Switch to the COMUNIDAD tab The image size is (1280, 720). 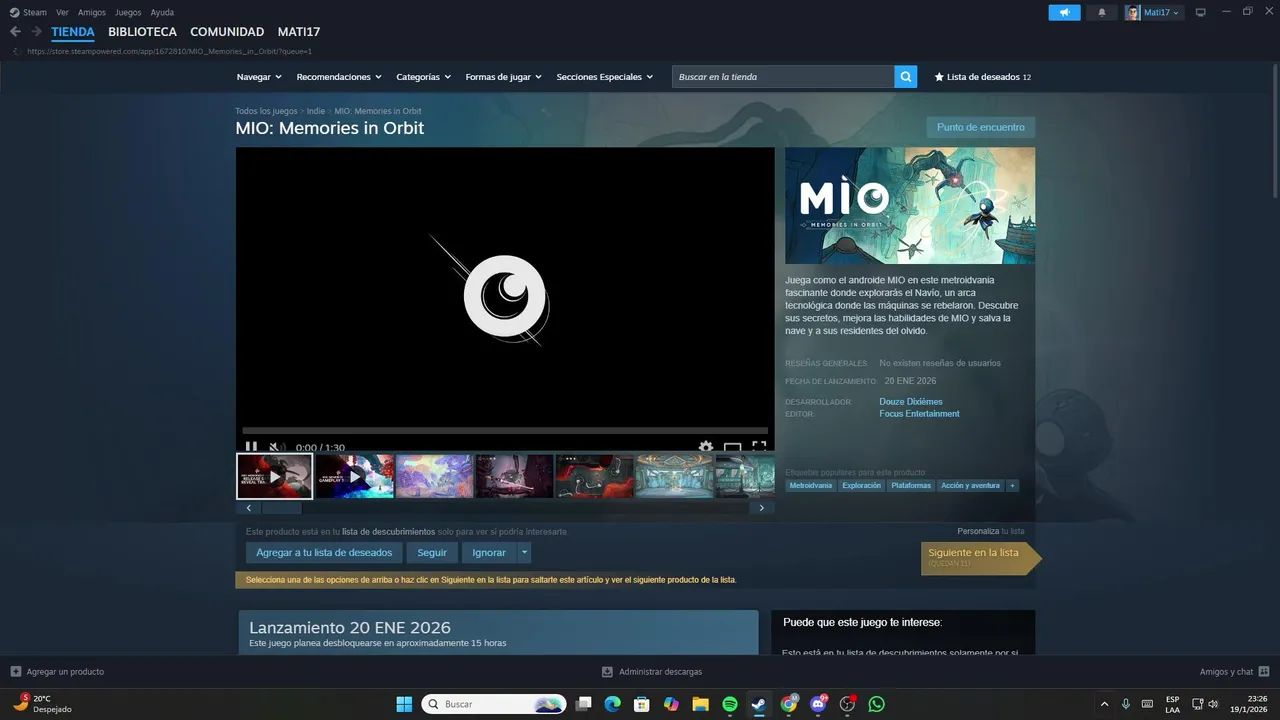pos(227,32)
